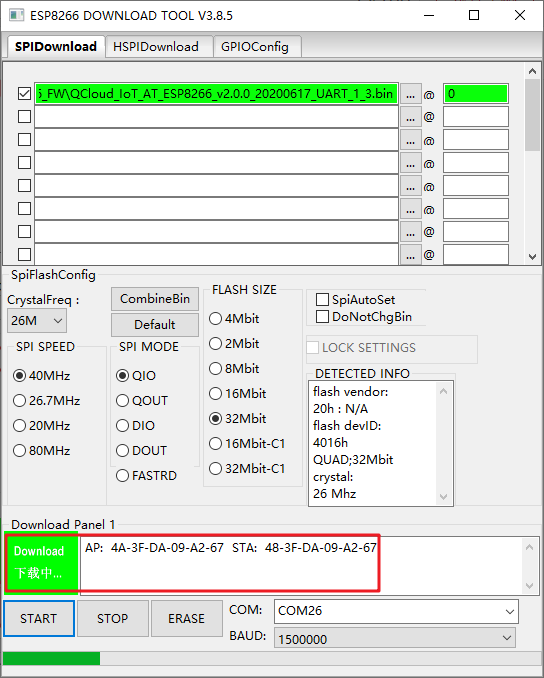
Task: Click up arrow of DETECTED INFO scrollbar
Action: tap(443, 391)
